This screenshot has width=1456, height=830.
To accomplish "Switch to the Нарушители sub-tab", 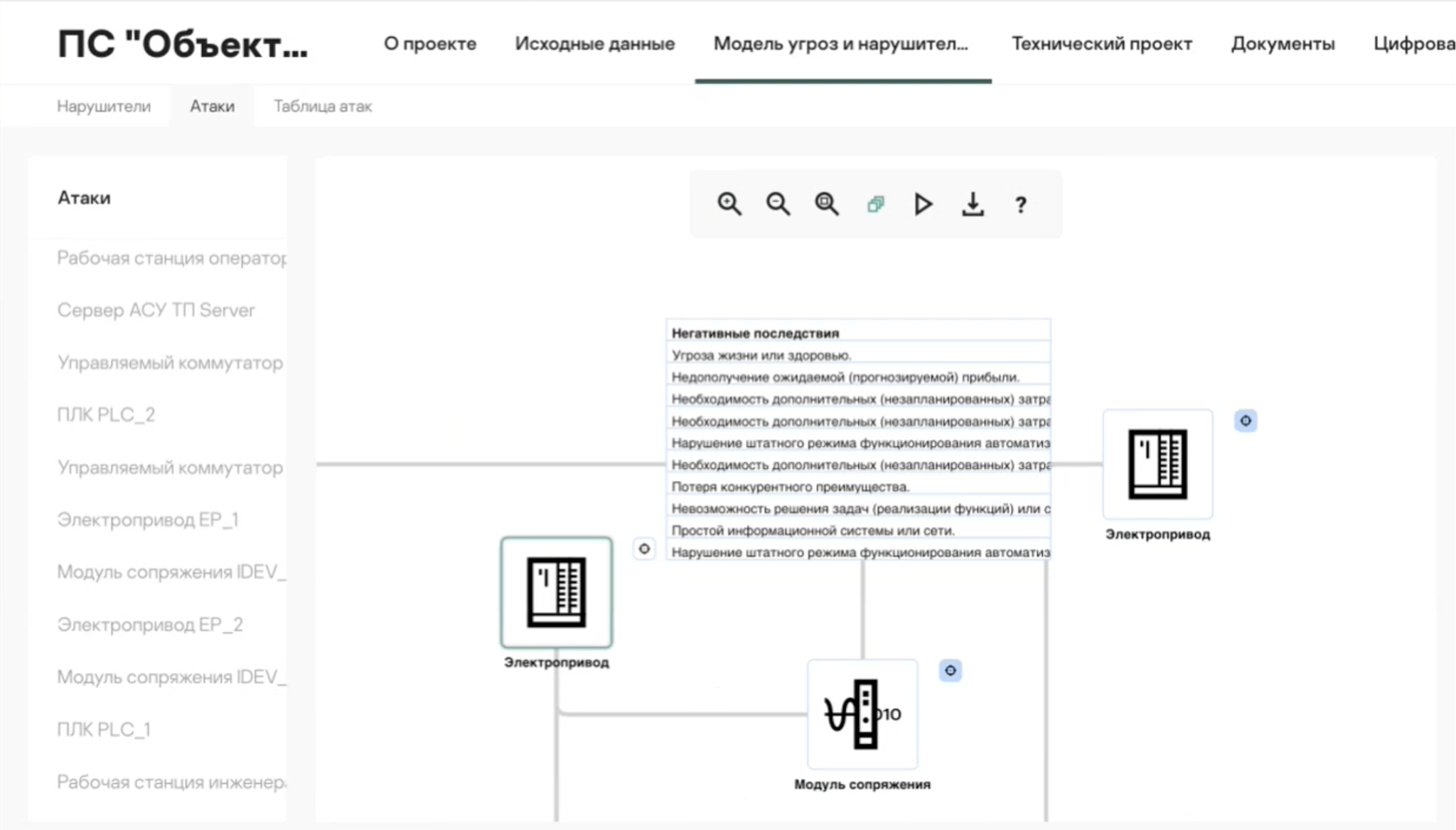I will point(104,106).
